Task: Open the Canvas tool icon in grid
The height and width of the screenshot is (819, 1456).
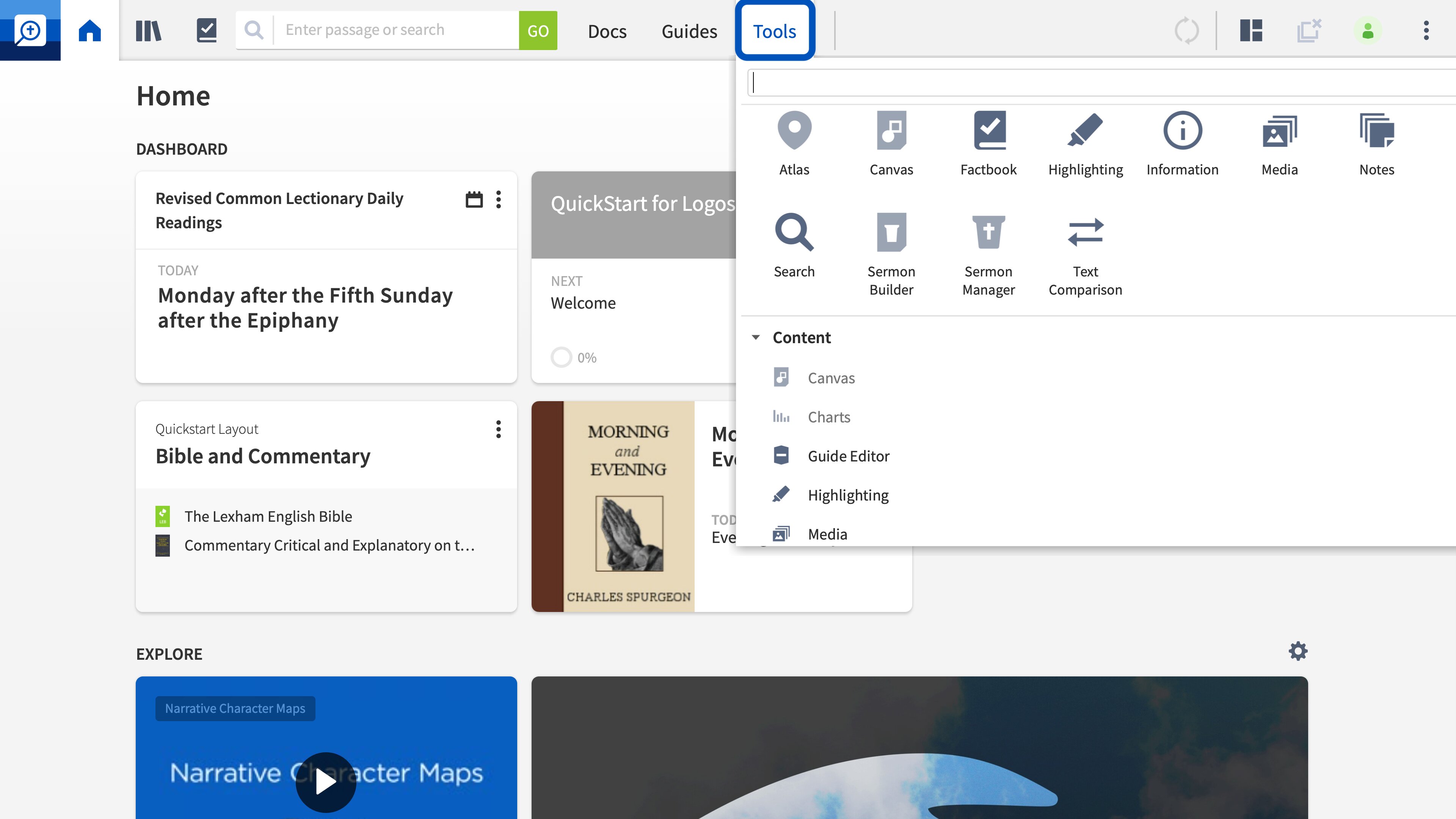Action: 891,144
